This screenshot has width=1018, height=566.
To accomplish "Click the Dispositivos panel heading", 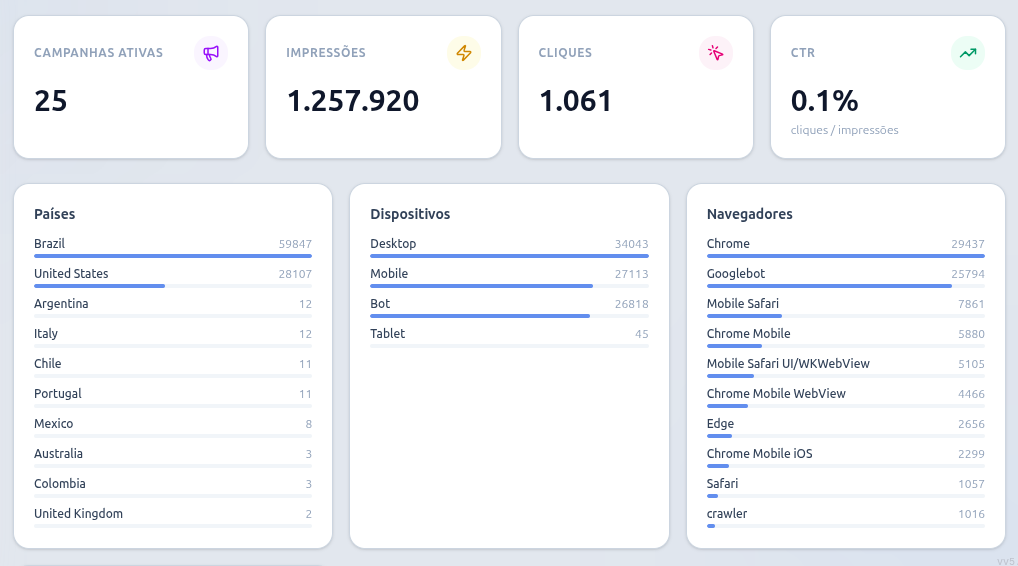I will [410, 214].
